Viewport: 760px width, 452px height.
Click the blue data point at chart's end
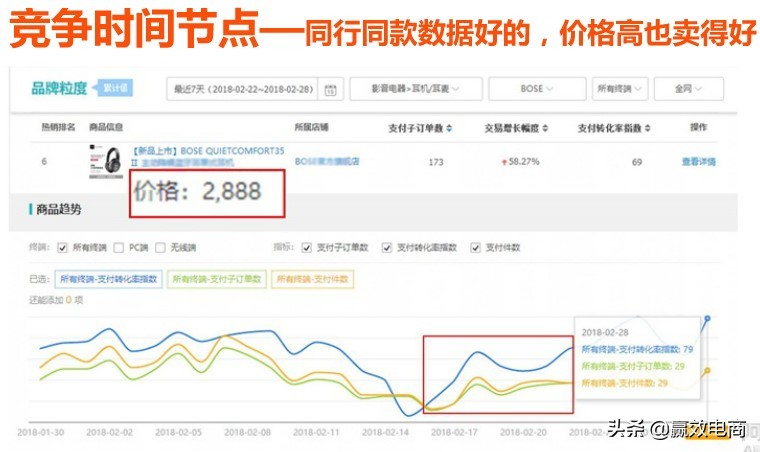coord(707,318)
